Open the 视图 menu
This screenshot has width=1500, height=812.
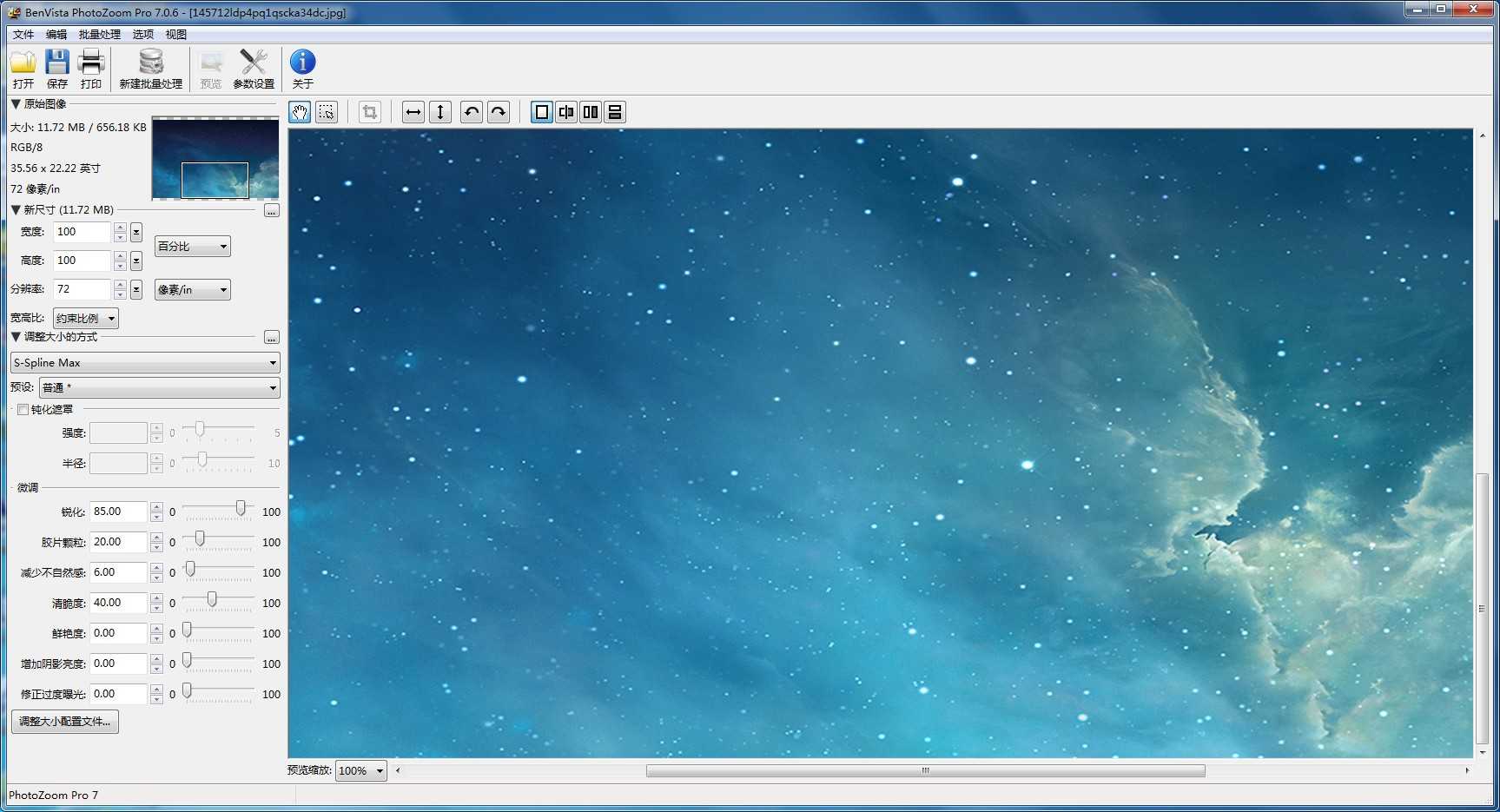(x=176, y=35)
